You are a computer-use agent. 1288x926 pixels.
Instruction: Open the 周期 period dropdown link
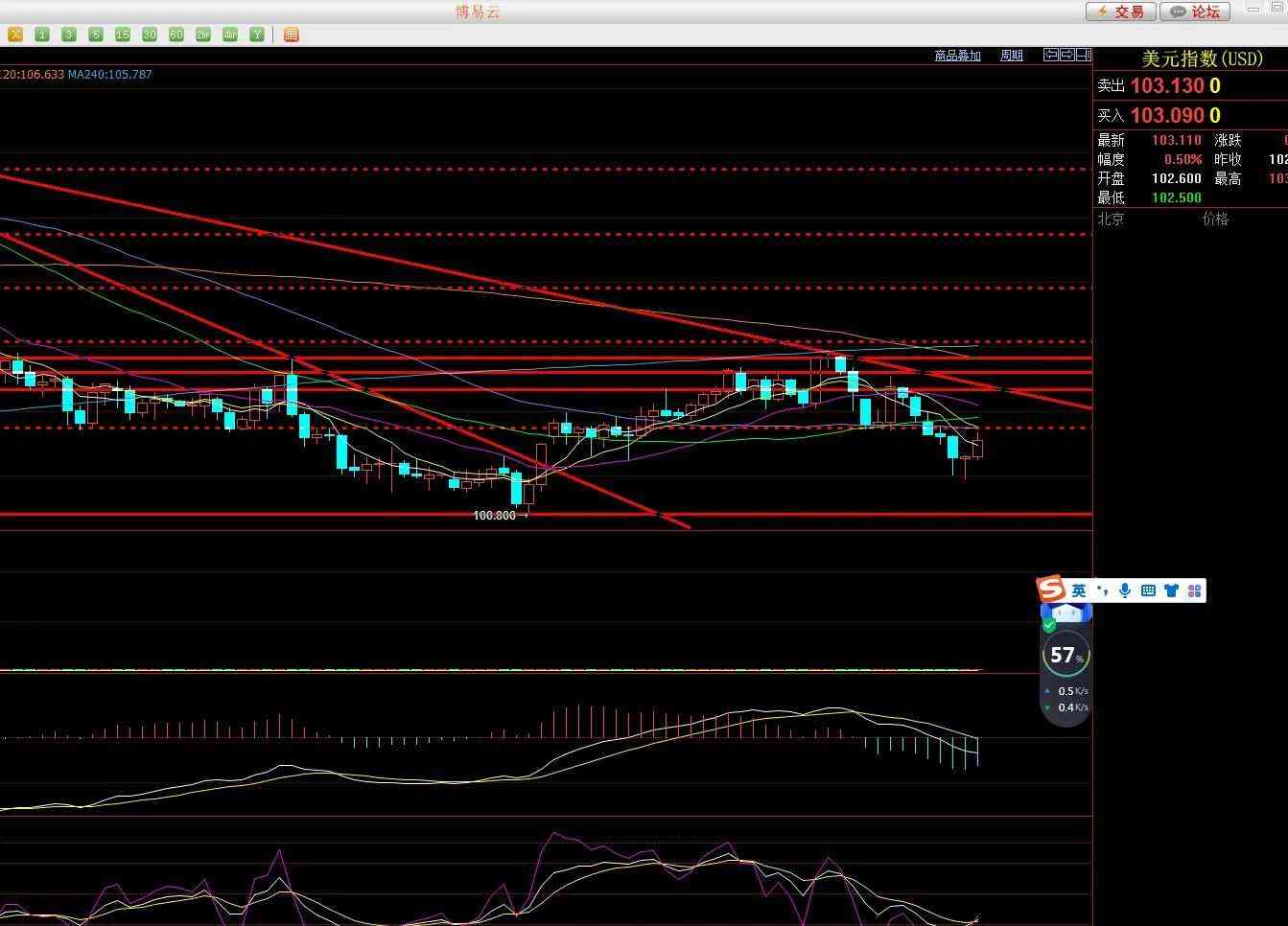1012,56
